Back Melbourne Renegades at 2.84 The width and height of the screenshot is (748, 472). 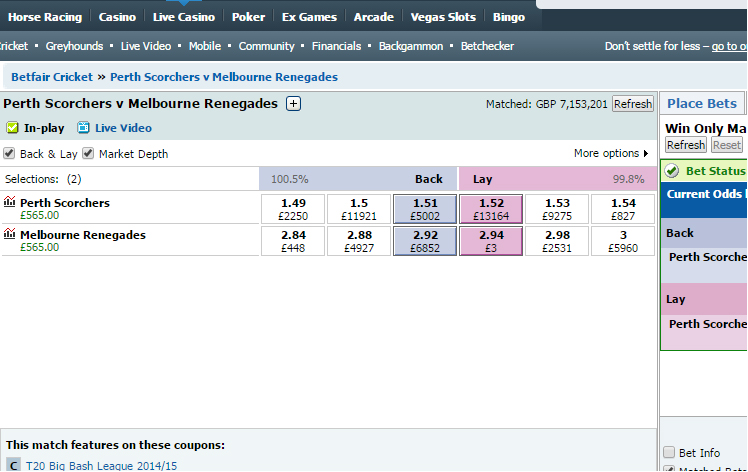point(293,241)
